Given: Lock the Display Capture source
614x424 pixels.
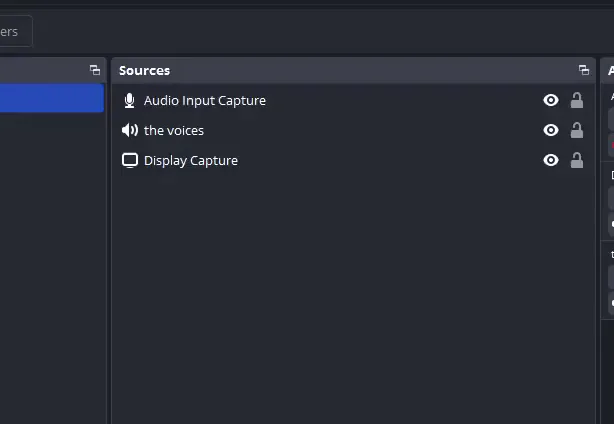Looking at the screenshot, I should pyautogui.click(x=577, y=161).
